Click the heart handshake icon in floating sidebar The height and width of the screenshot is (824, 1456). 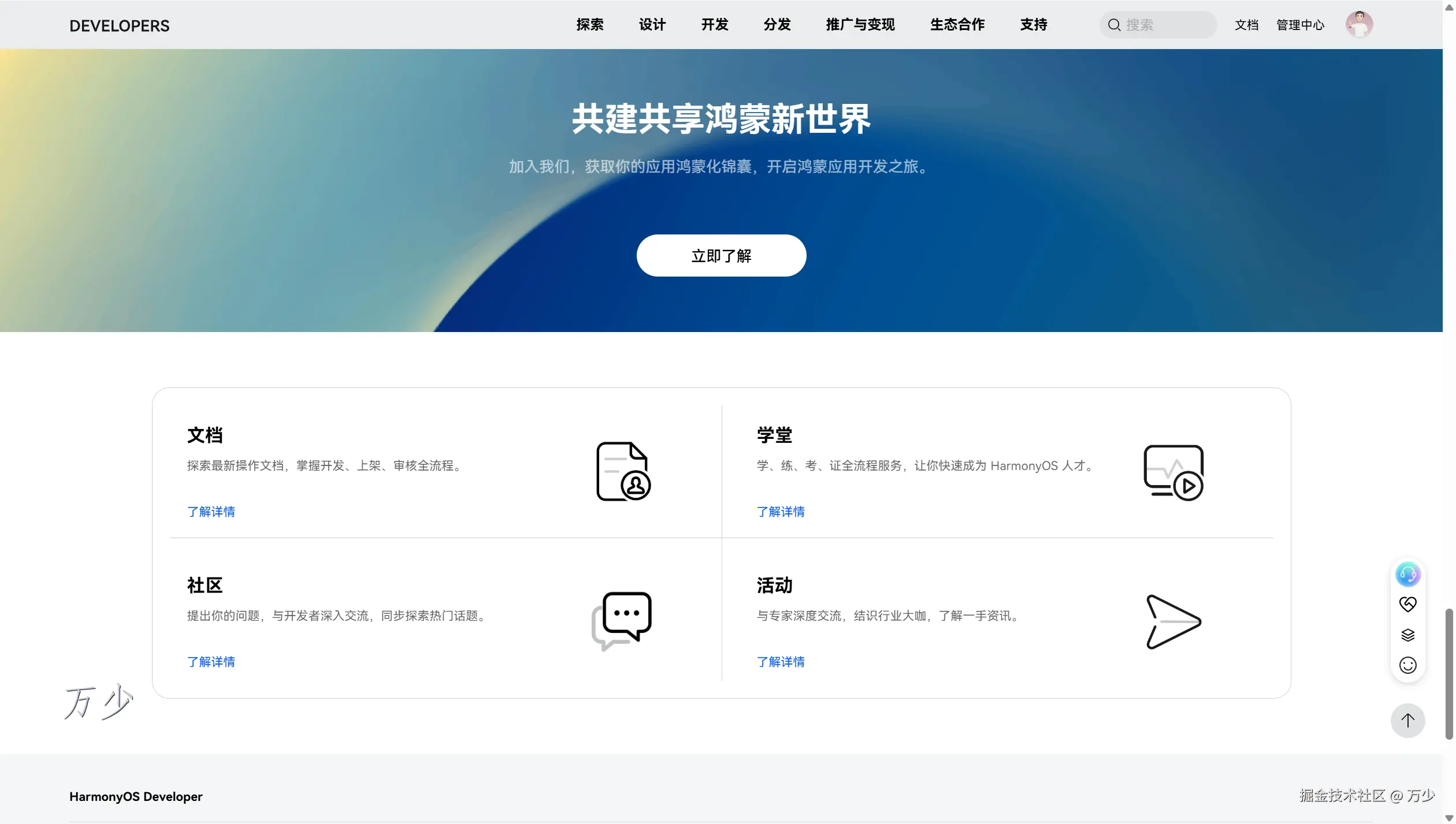point(1407,605)
